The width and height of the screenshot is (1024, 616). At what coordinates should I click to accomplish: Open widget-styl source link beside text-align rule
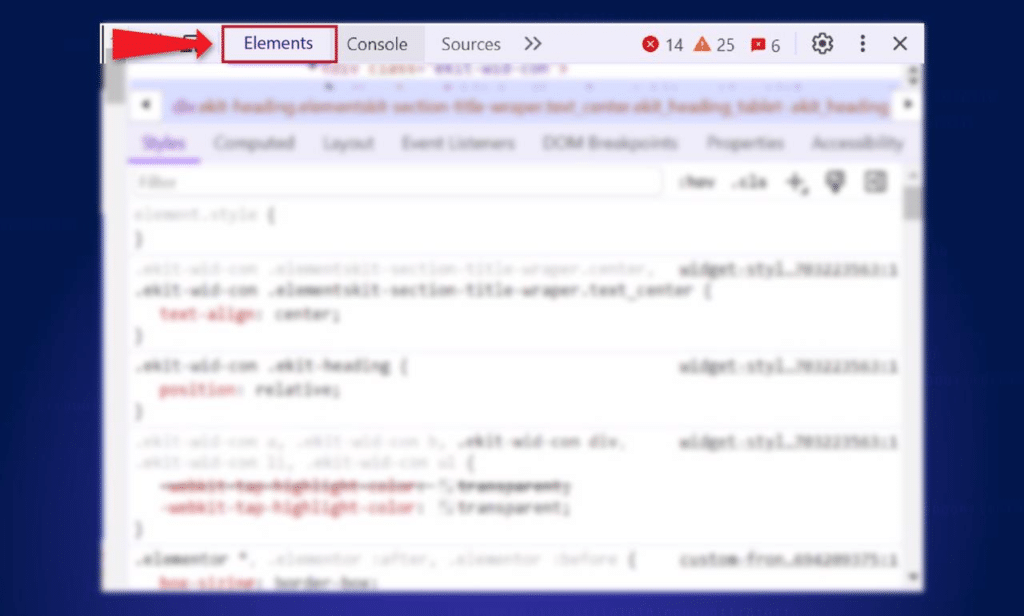coord(787,269)
